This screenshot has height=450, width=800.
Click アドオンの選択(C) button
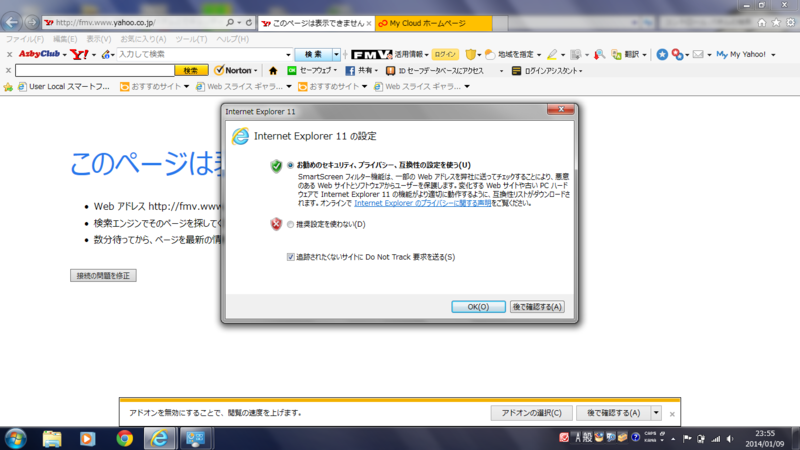tap(531, 413)
